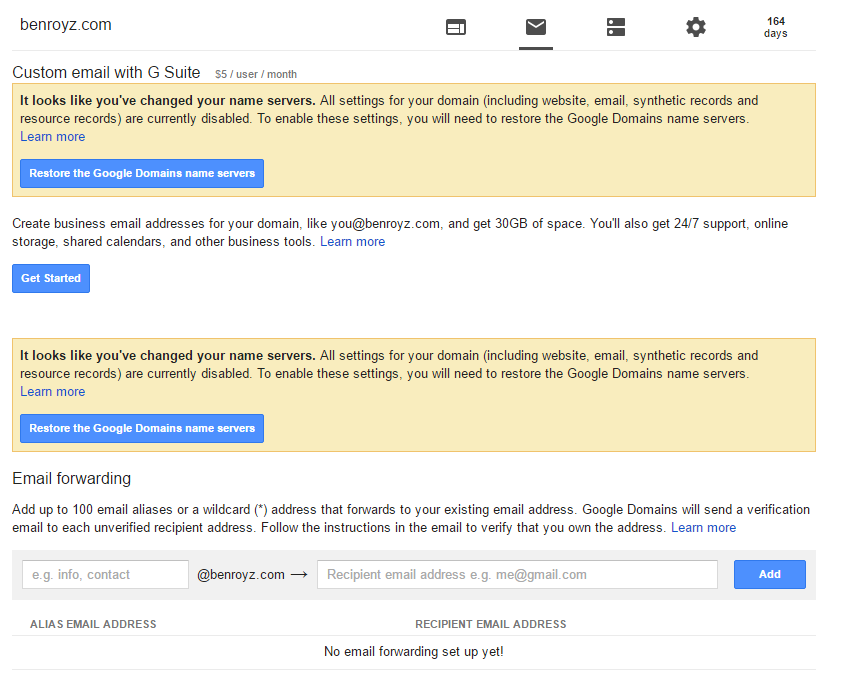The height and width of the screenshot is (692, 853).
Task: Click Learn more in first name servers warning
Action: point(52,137)
